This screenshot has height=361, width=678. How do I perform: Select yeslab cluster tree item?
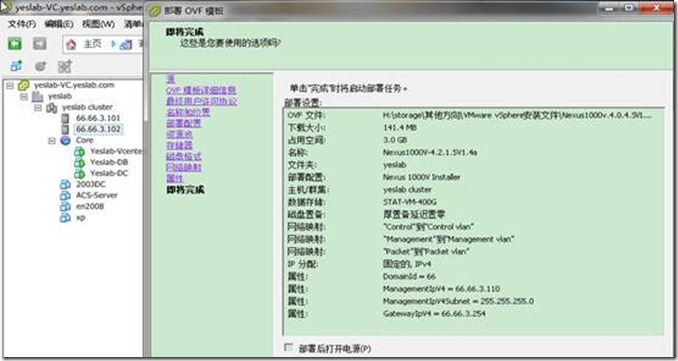point(87,107)
